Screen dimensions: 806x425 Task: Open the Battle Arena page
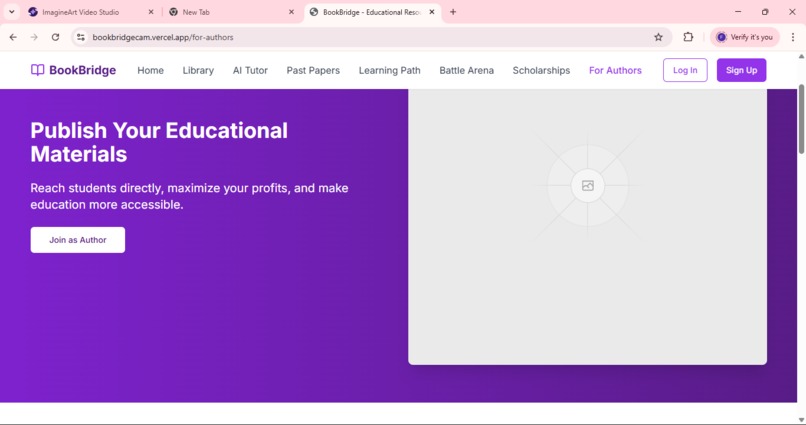467,70
